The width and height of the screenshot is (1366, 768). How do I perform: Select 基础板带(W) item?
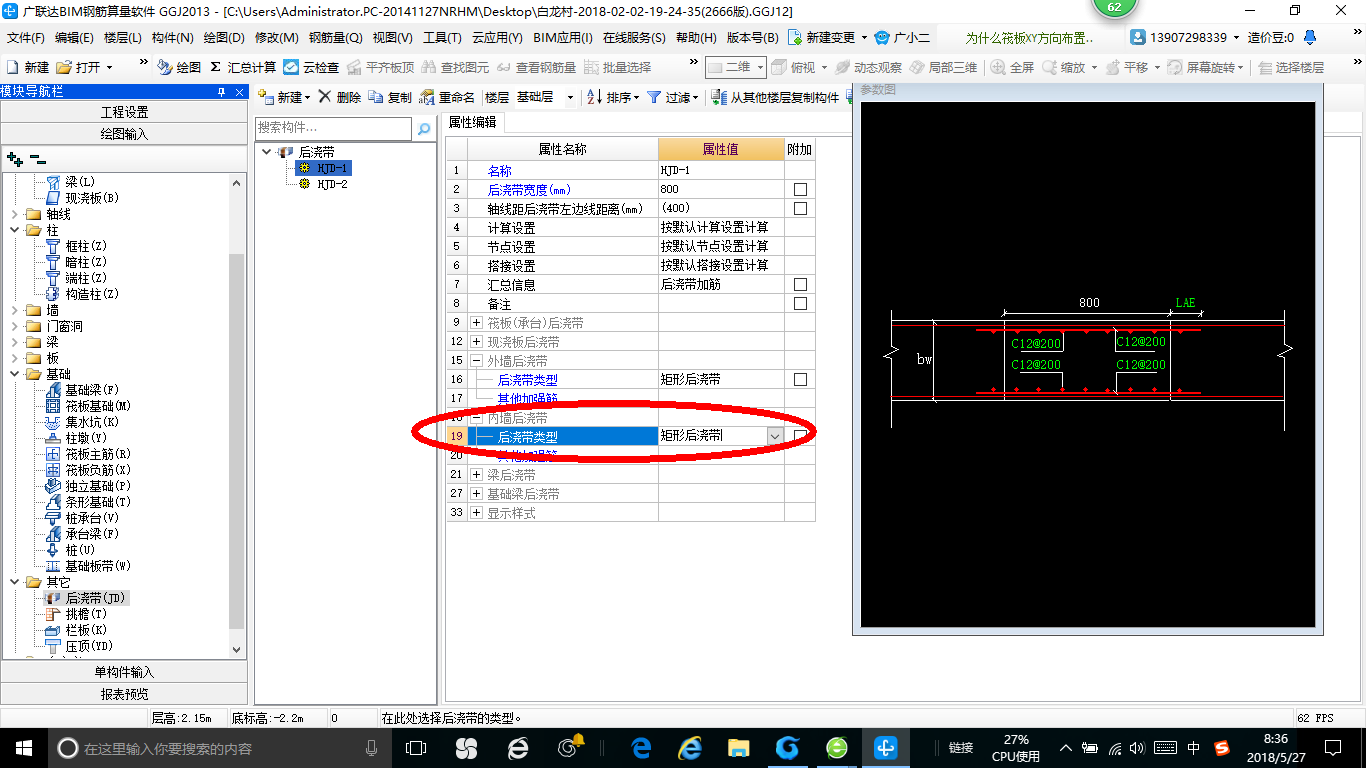tap(88, 566)
